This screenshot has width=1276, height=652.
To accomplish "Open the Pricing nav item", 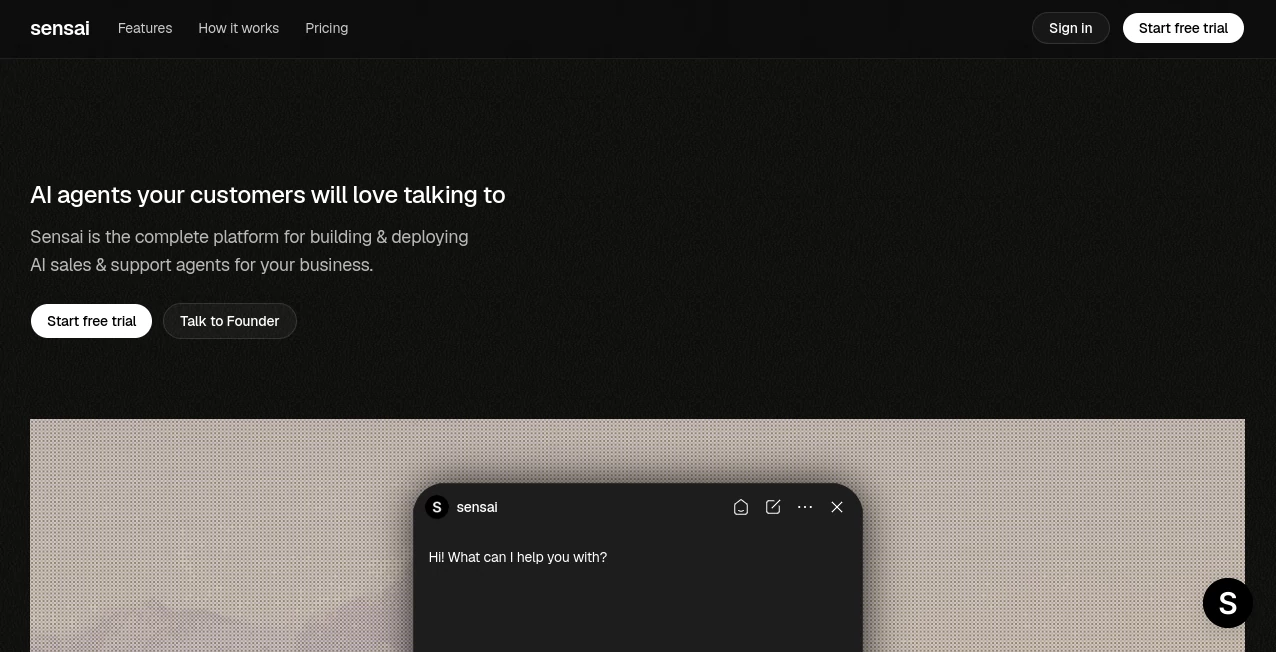I will (x=327, y=28).
